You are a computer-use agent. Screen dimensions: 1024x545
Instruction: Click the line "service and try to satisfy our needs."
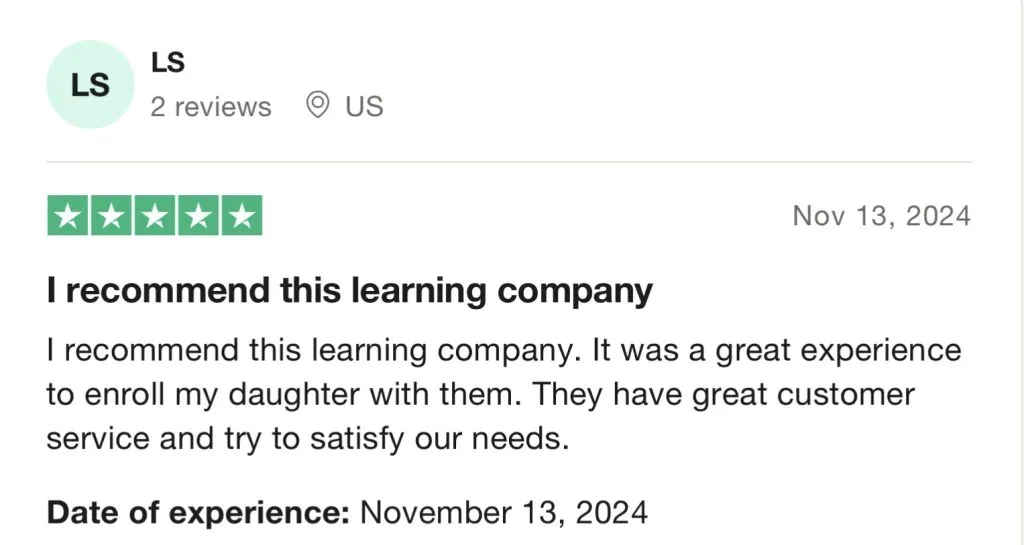pyautogui.click(x=307, y=439)
